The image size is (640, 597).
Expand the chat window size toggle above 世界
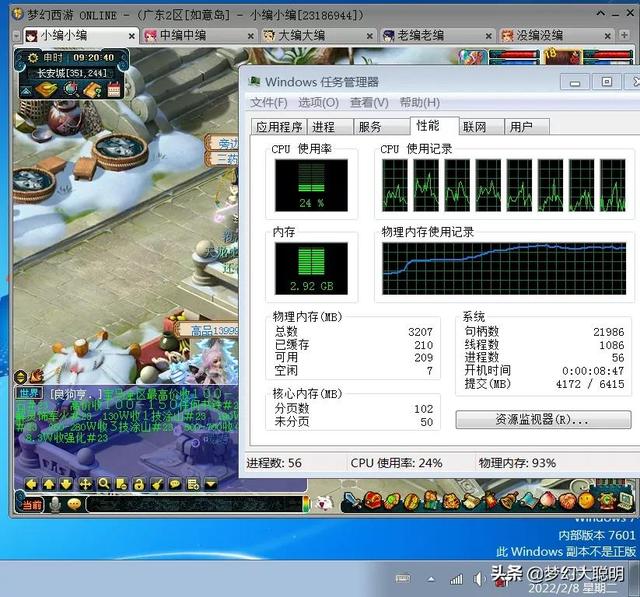point(20,377)
